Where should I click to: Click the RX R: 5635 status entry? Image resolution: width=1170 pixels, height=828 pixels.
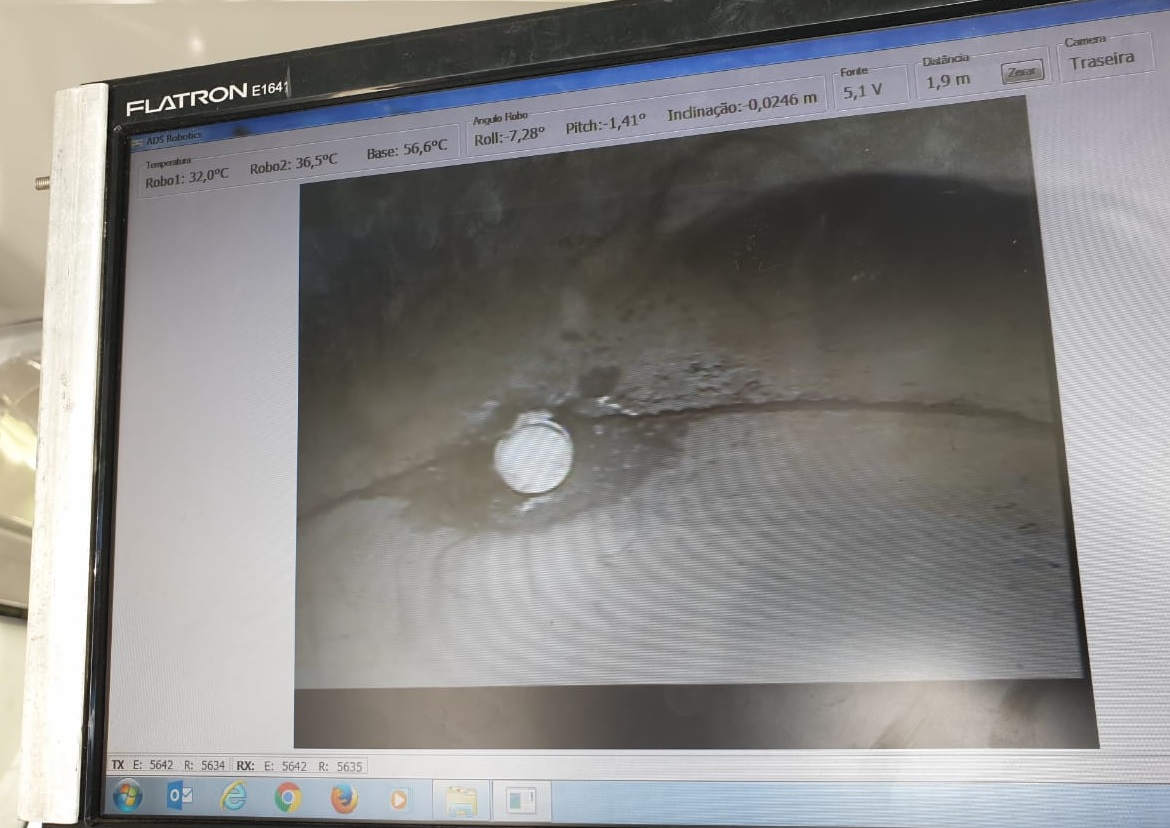point(340,767)
